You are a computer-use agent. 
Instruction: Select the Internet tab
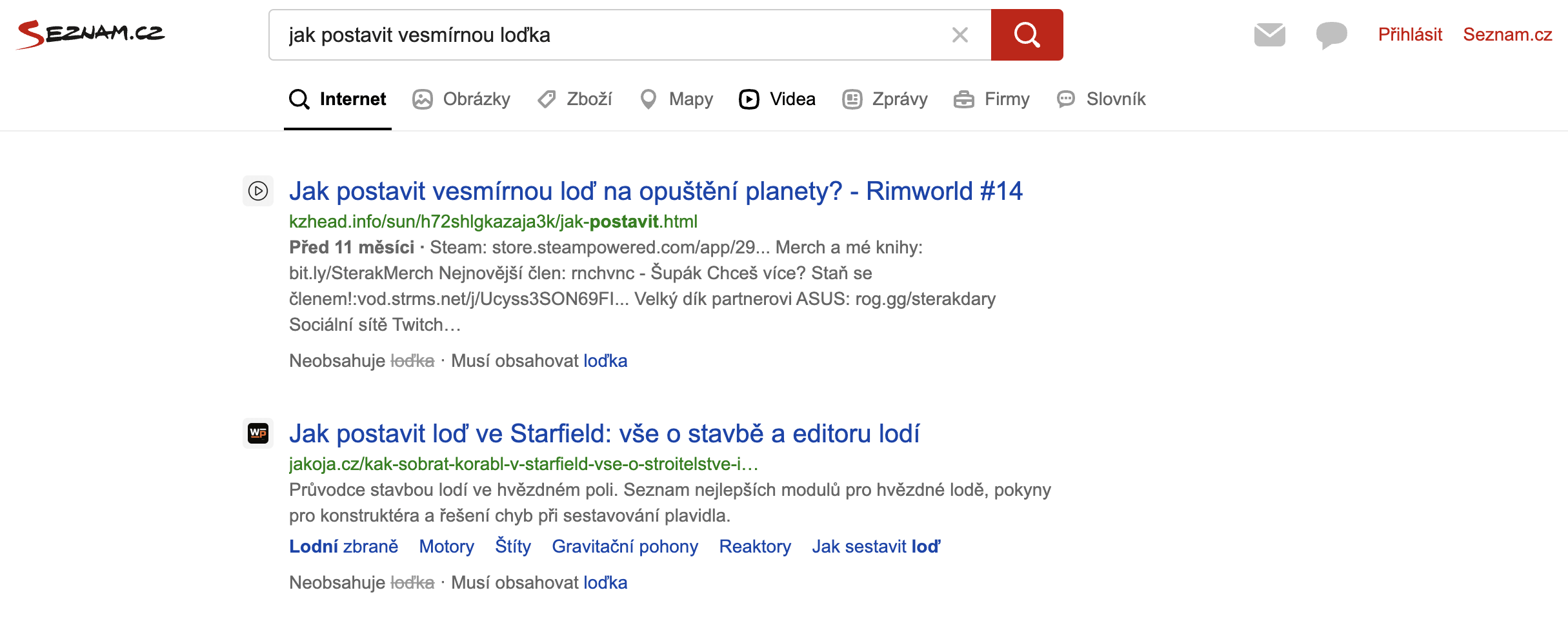(x=337, y=99)
